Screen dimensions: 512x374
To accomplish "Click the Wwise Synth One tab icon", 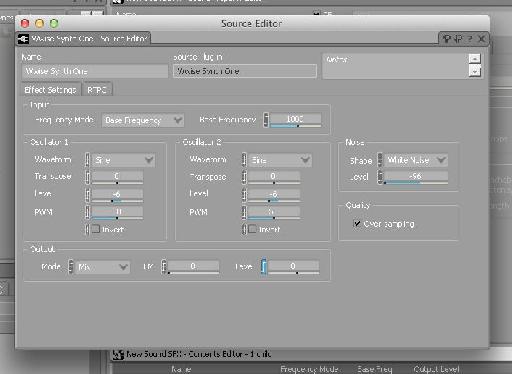I will [23, 39].
